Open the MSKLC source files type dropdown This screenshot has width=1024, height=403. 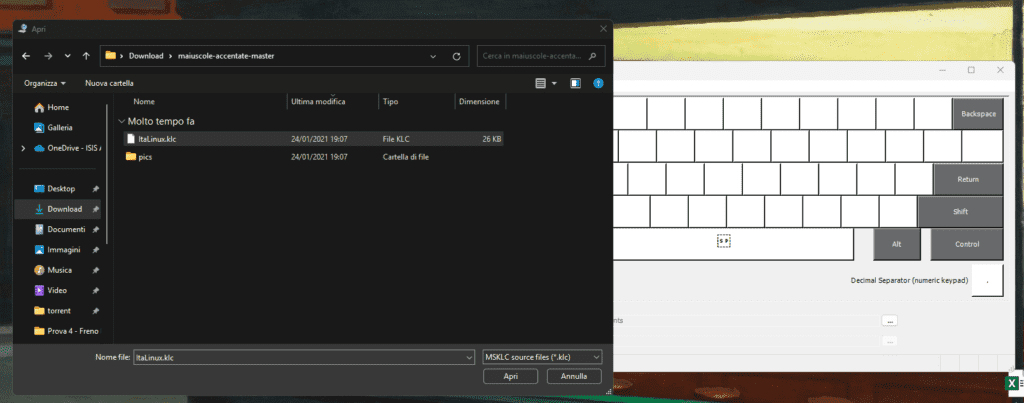coord(541,357)
